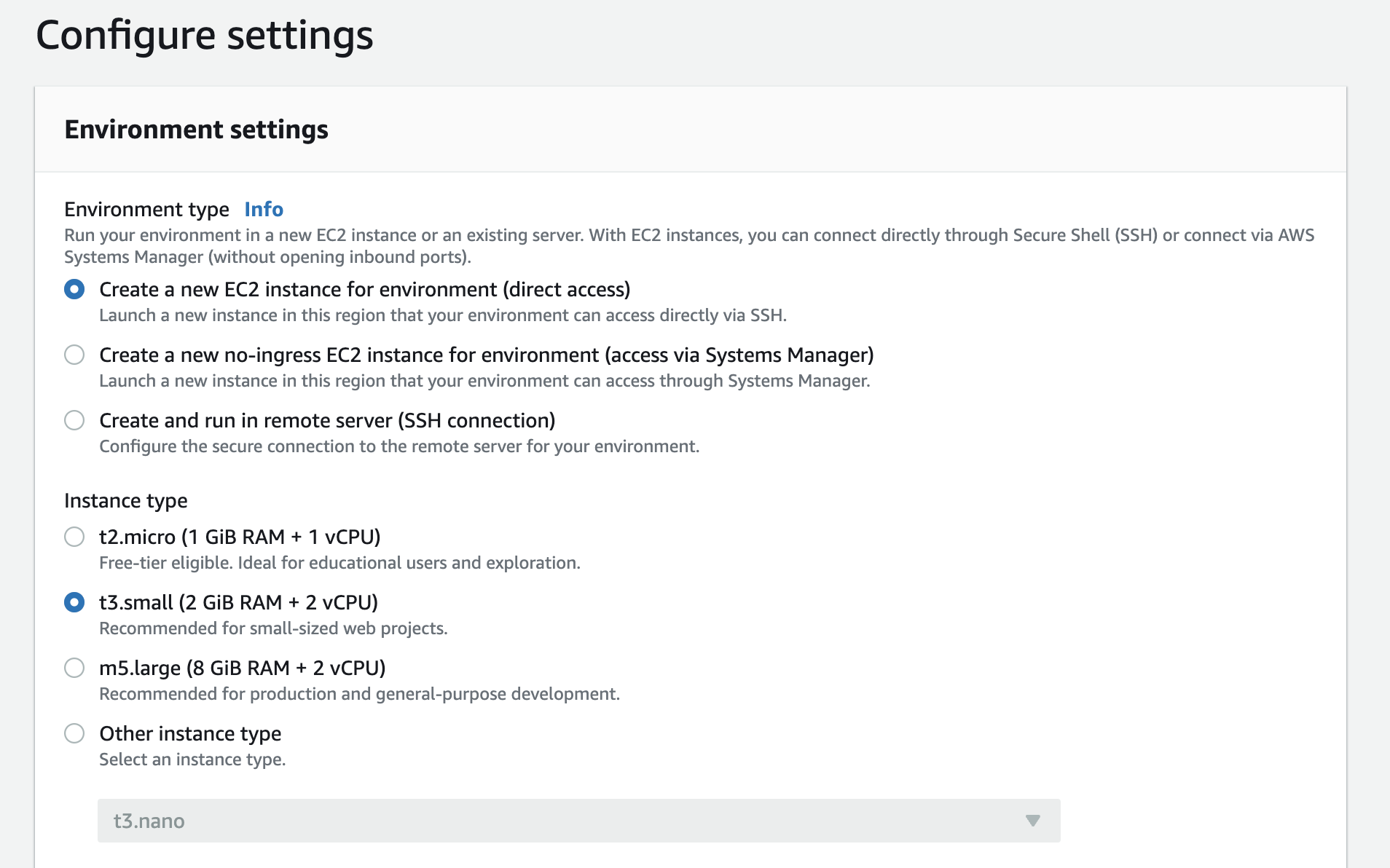The height and width of the screenshot is (868, 1390).
Task: Select direct access EC2 instance radio button
Action: pos(74,289)
